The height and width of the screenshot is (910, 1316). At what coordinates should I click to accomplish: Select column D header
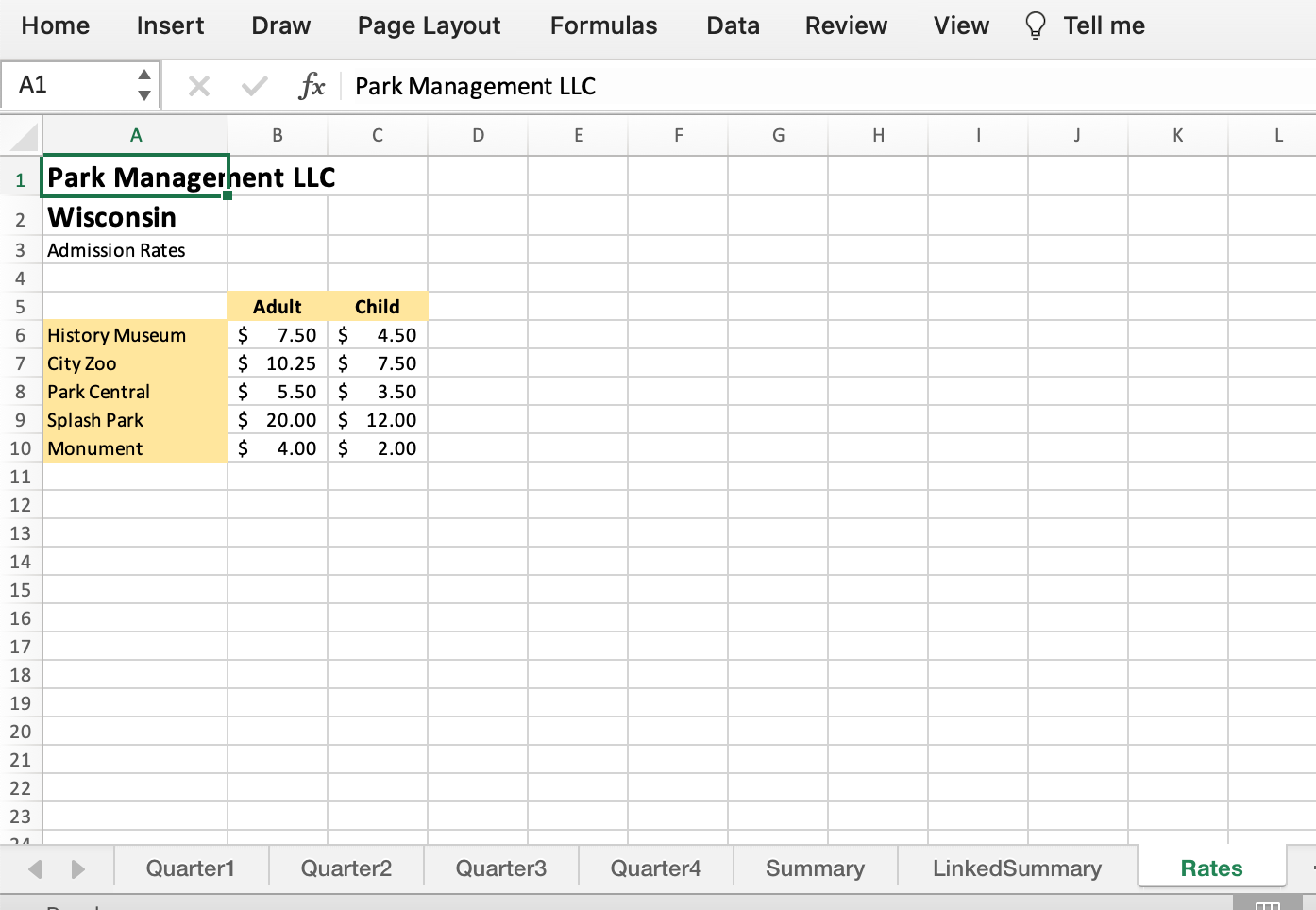point(478,135)
